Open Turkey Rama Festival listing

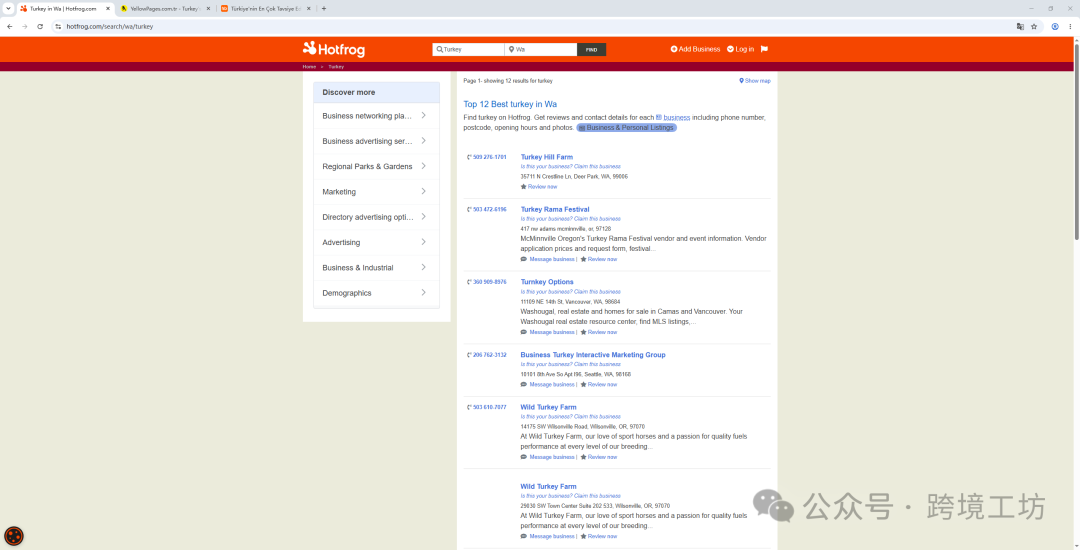click(x=555, y=209)
